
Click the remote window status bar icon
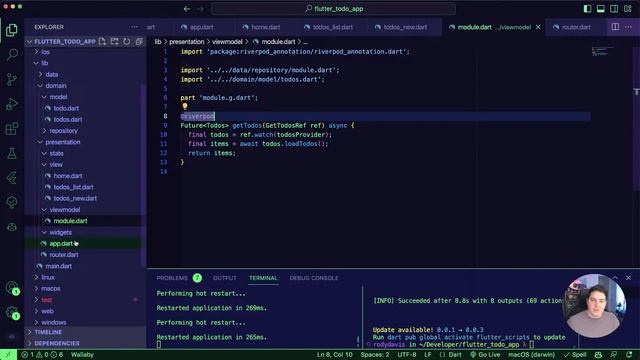[x=8, y=355]
